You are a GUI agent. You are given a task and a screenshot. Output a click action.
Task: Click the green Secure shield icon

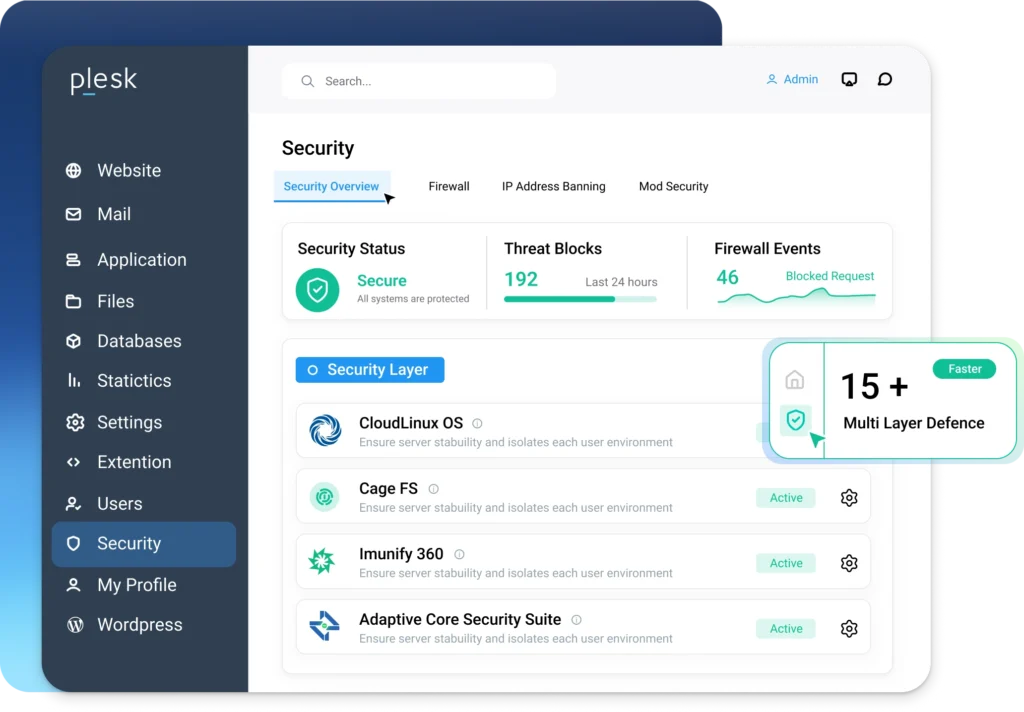(x=317, y=290)
